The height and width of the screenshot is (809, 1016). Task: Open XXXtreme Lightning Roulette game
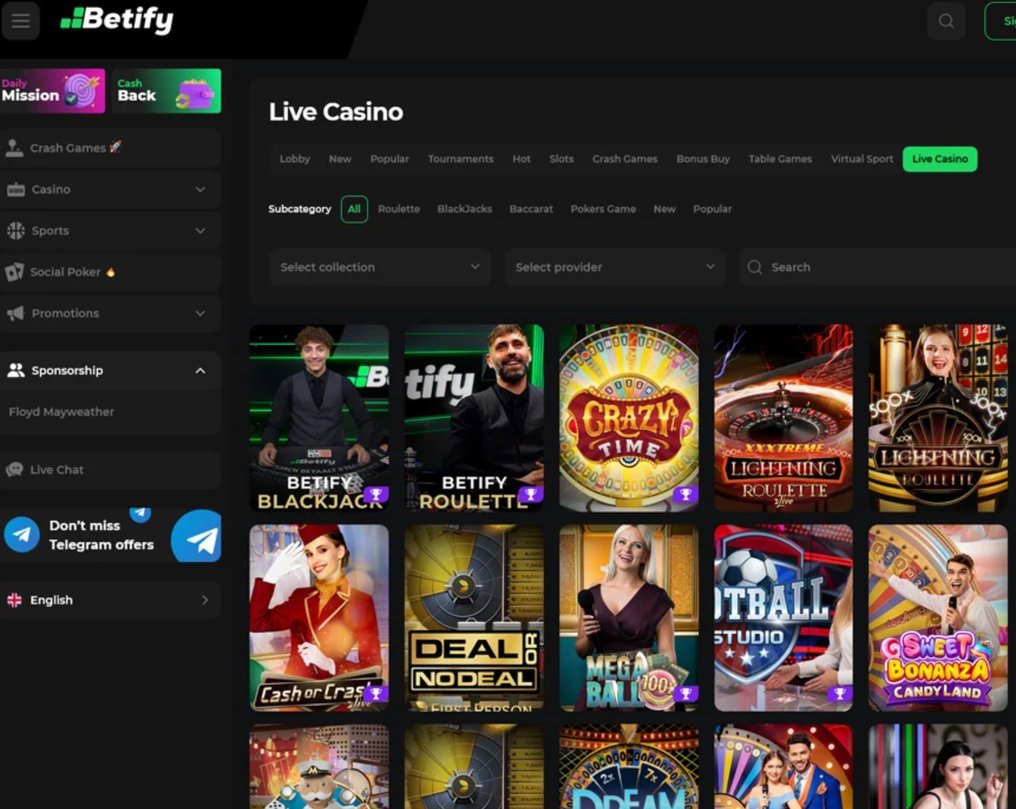click(x=783, y=418)
